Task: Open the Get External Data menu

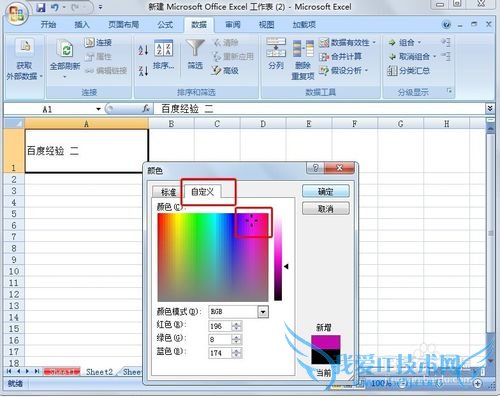Action: click(25, 59)
